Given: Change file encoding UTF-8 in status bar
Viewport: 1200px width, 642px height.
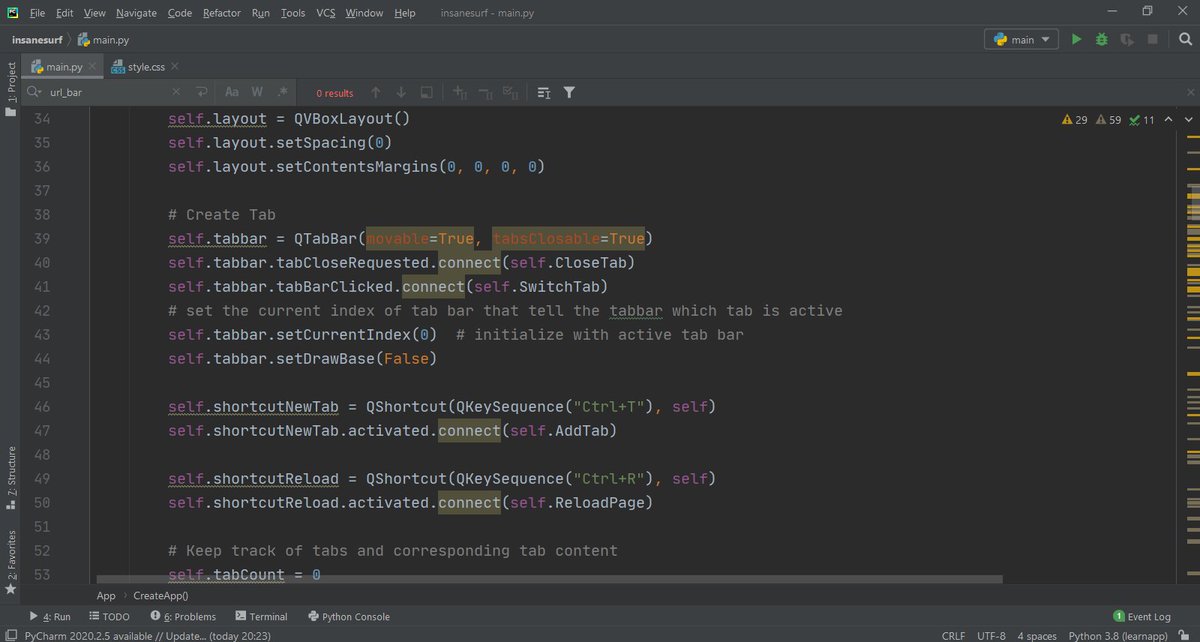Looking at the screenshot, I should tap(992, 636).
